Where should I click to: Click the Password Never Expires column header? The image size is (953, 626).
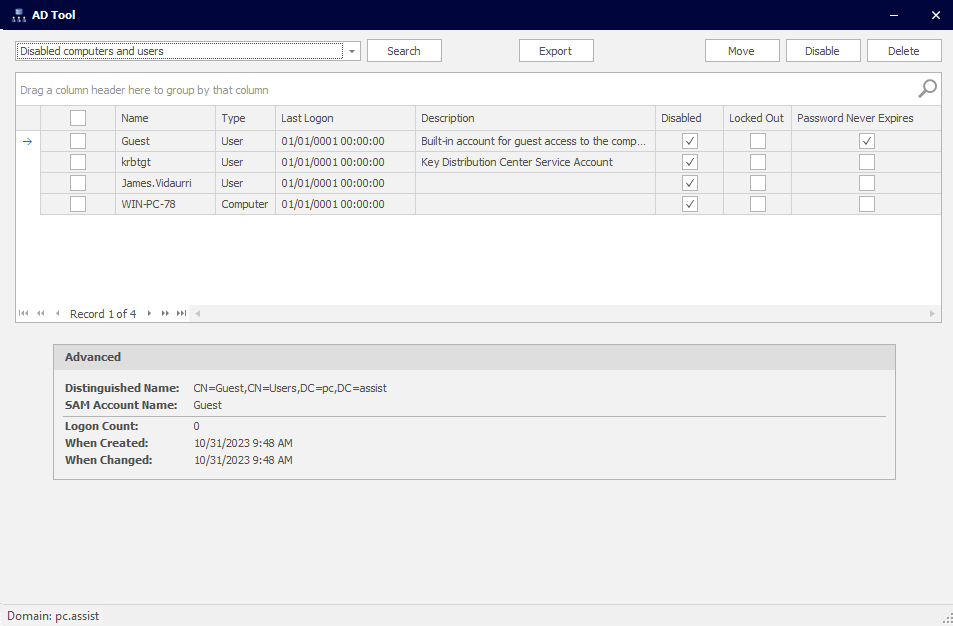coord(866,118)
